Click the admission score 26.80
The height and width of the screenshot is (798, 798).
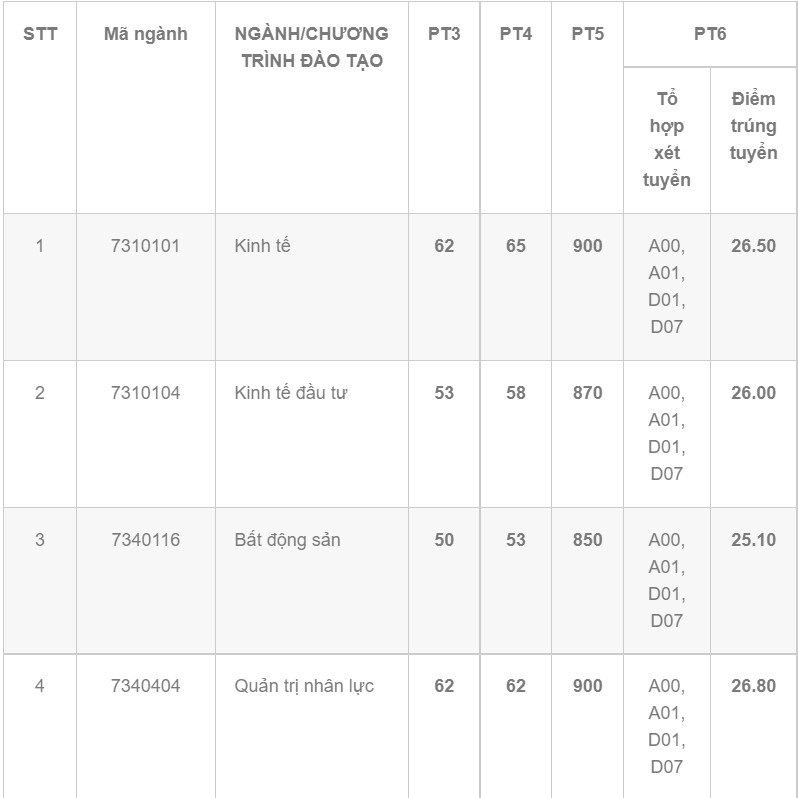click(x=753, y=686)
